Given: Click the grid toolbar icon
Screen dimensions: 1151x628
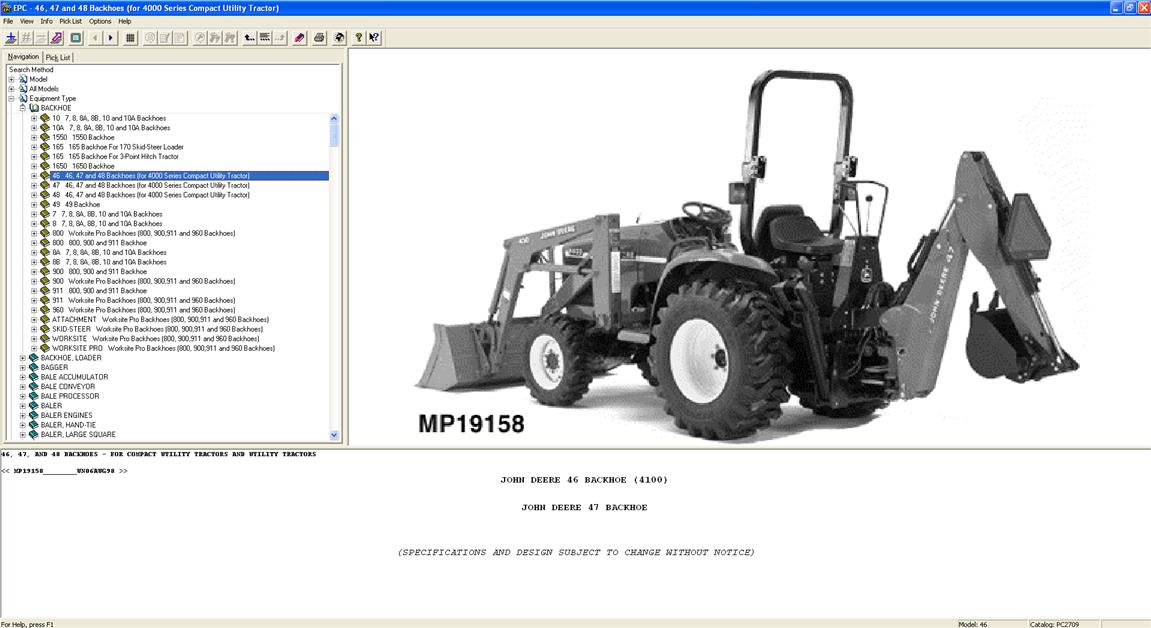Looking at the screenshot, I should (131, 37).
